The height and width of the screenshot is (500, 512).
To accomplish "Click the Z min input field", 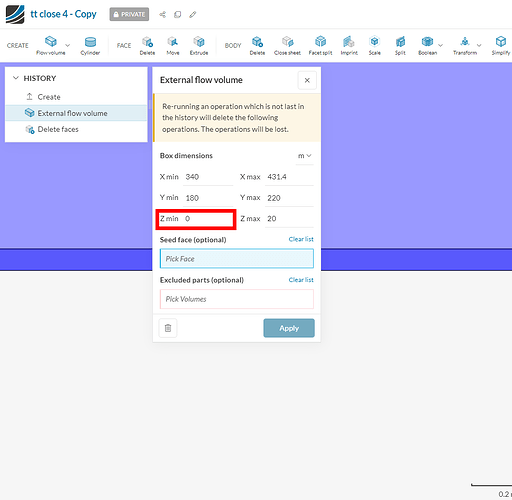I will (208, 219).
